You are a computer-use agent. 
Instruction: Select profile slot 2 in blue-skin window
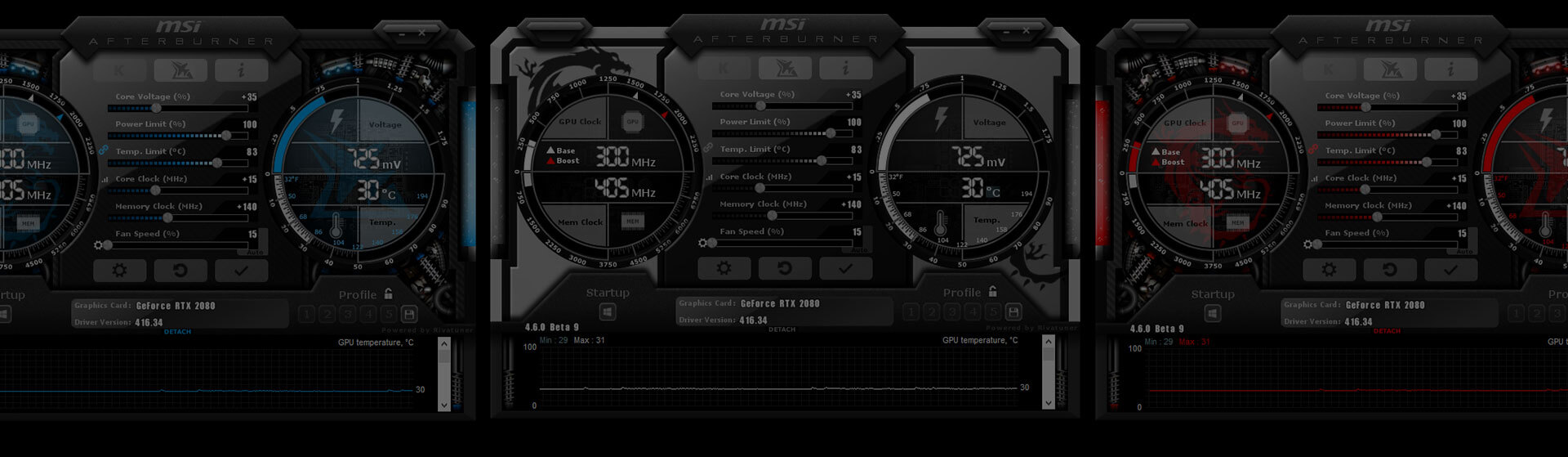327,315
